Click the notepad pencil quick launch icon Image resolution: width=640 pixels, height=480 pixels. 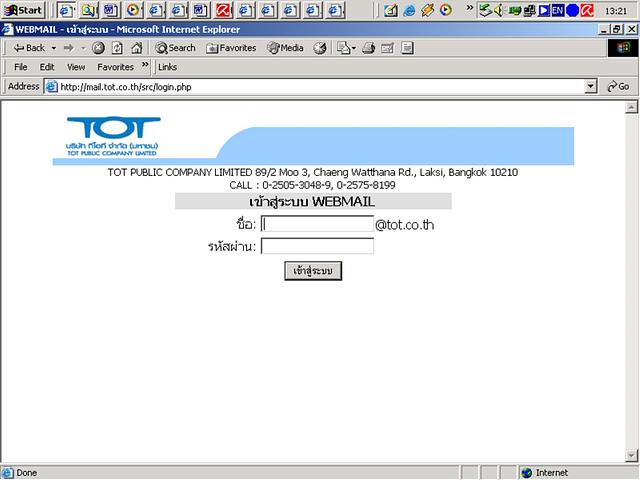click(391, 10)
